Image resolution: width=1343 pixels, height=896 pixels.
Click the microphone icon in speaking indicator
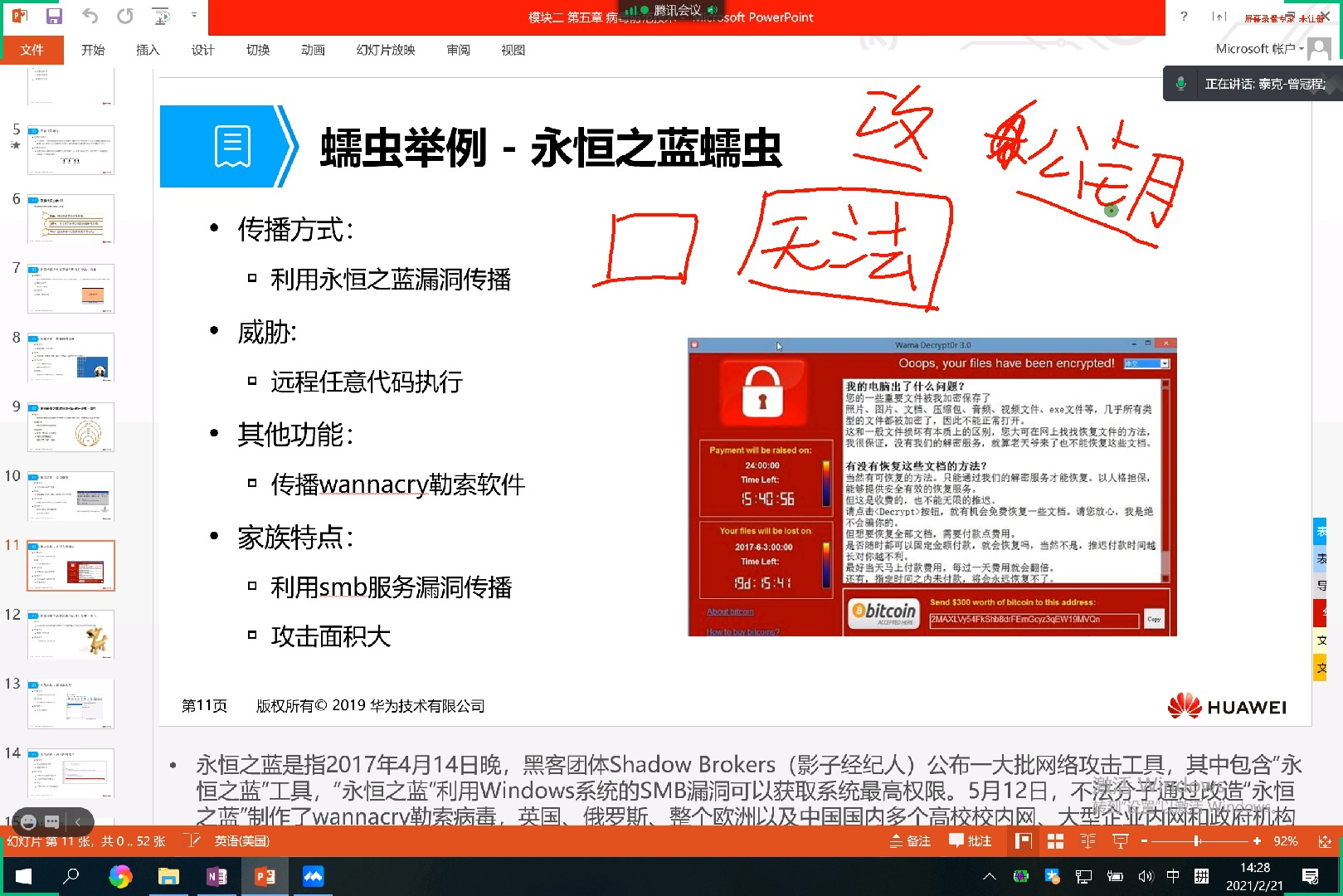pos(1180,84)
